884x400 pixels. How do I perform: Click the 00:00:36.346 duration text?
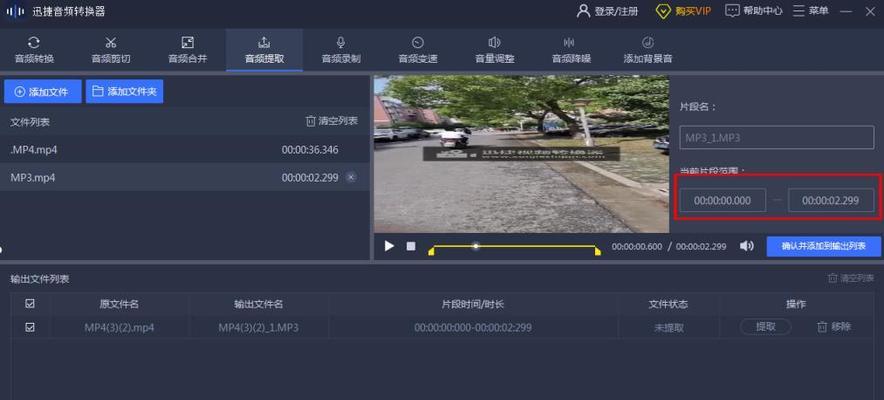click(310, 150)
